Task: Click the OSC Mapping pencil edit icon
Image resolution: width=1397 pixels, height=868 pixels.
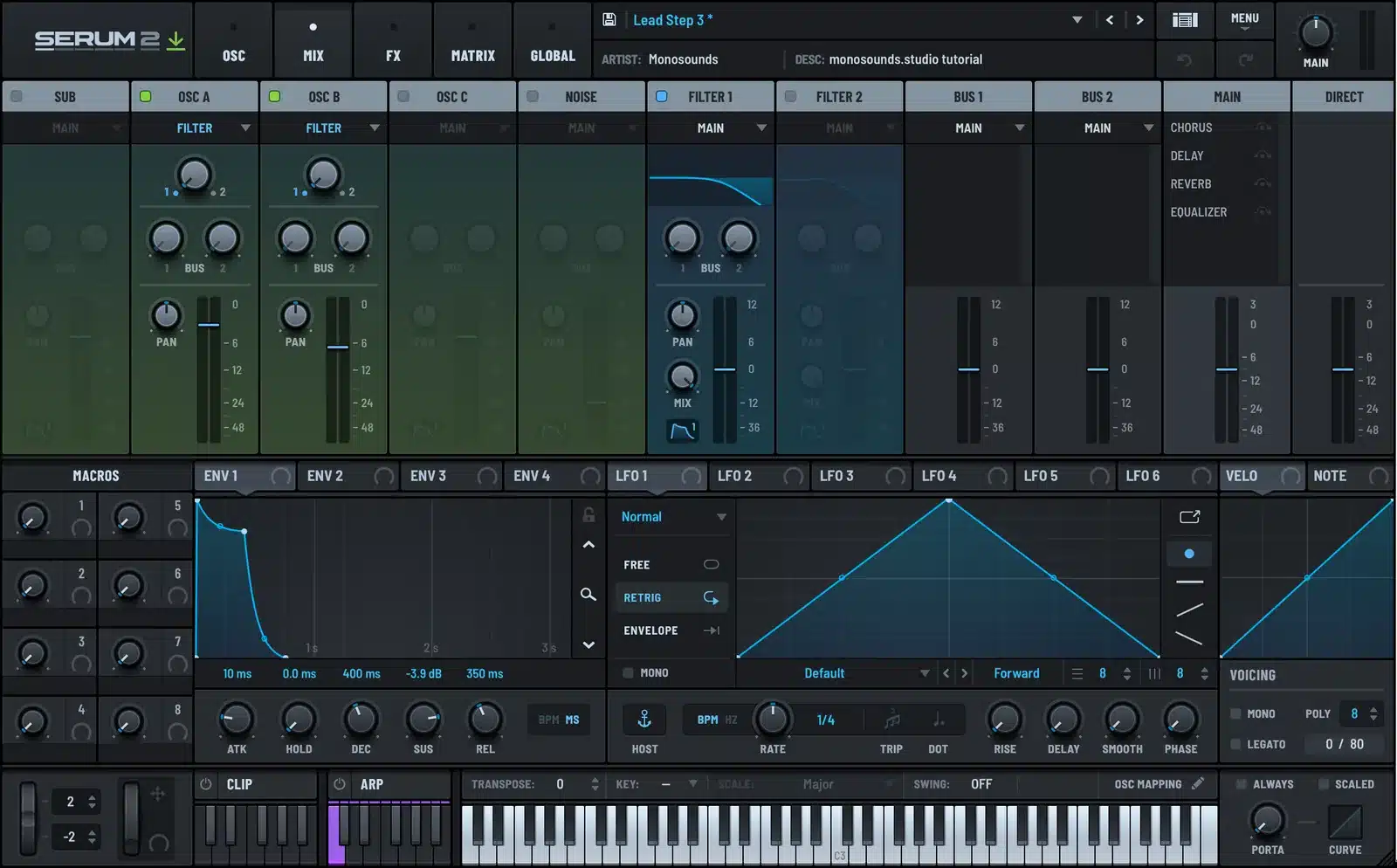Action: pos(1198,784)
